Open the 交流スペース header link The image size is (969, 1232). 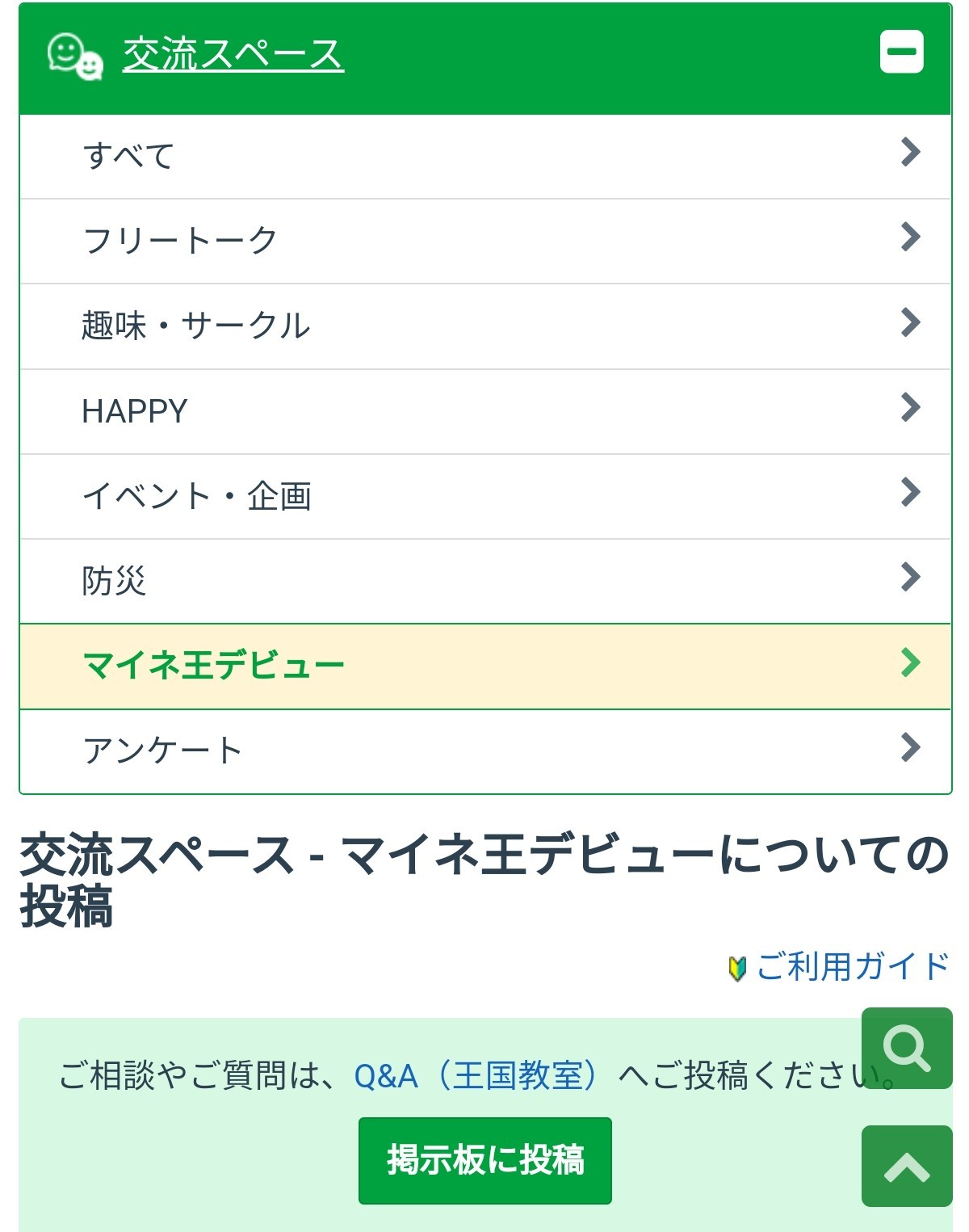[233, 55]
